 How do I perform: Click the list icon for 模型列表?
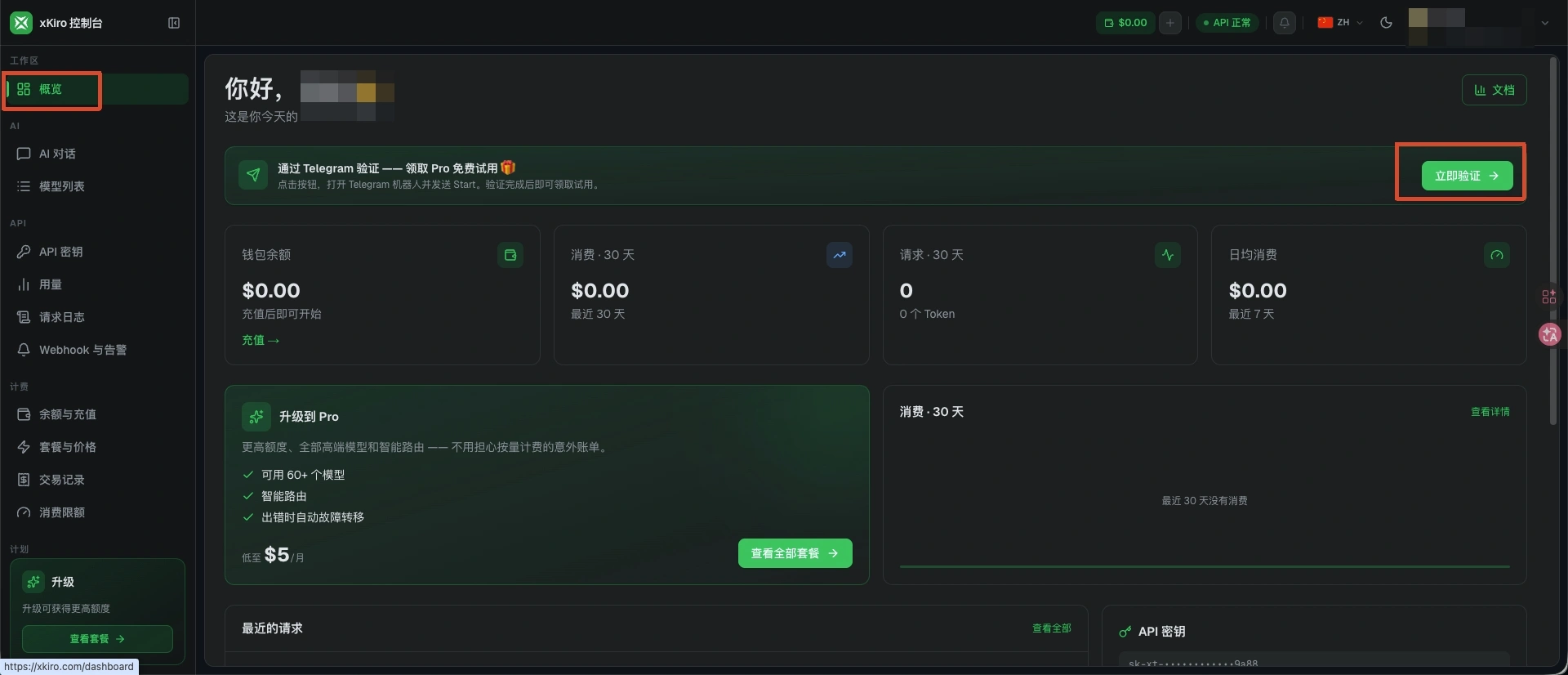(24, 186)
